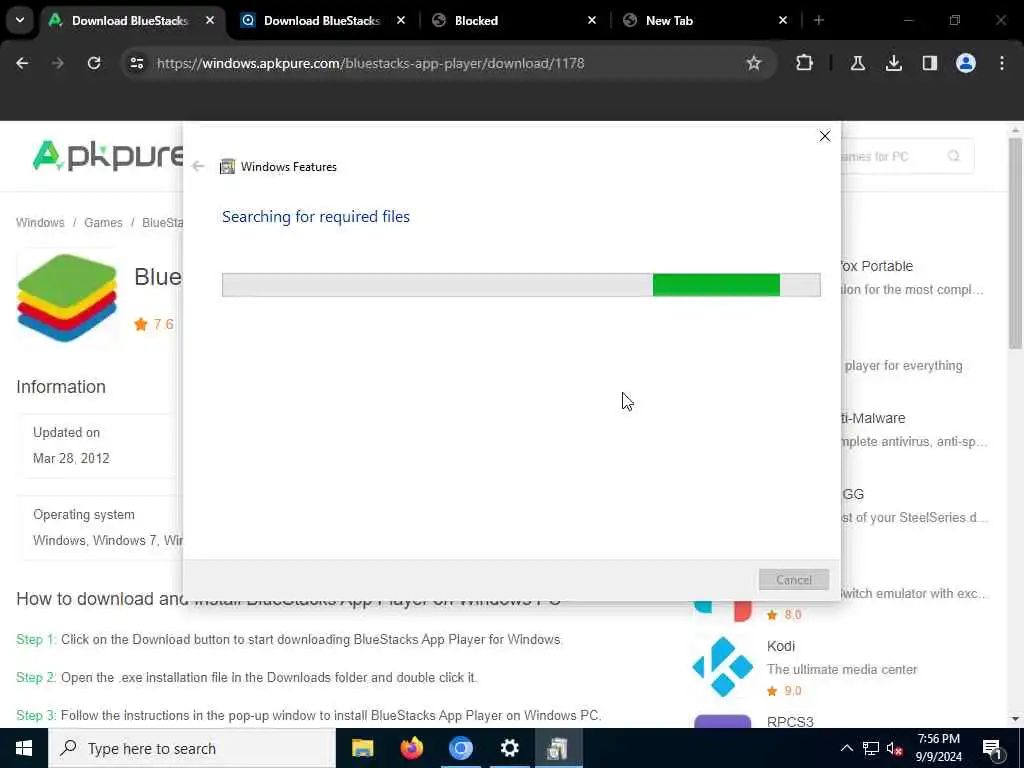Open the RPCS3 app link
This screenshot has height=768, width=1024.
point(790,722)
